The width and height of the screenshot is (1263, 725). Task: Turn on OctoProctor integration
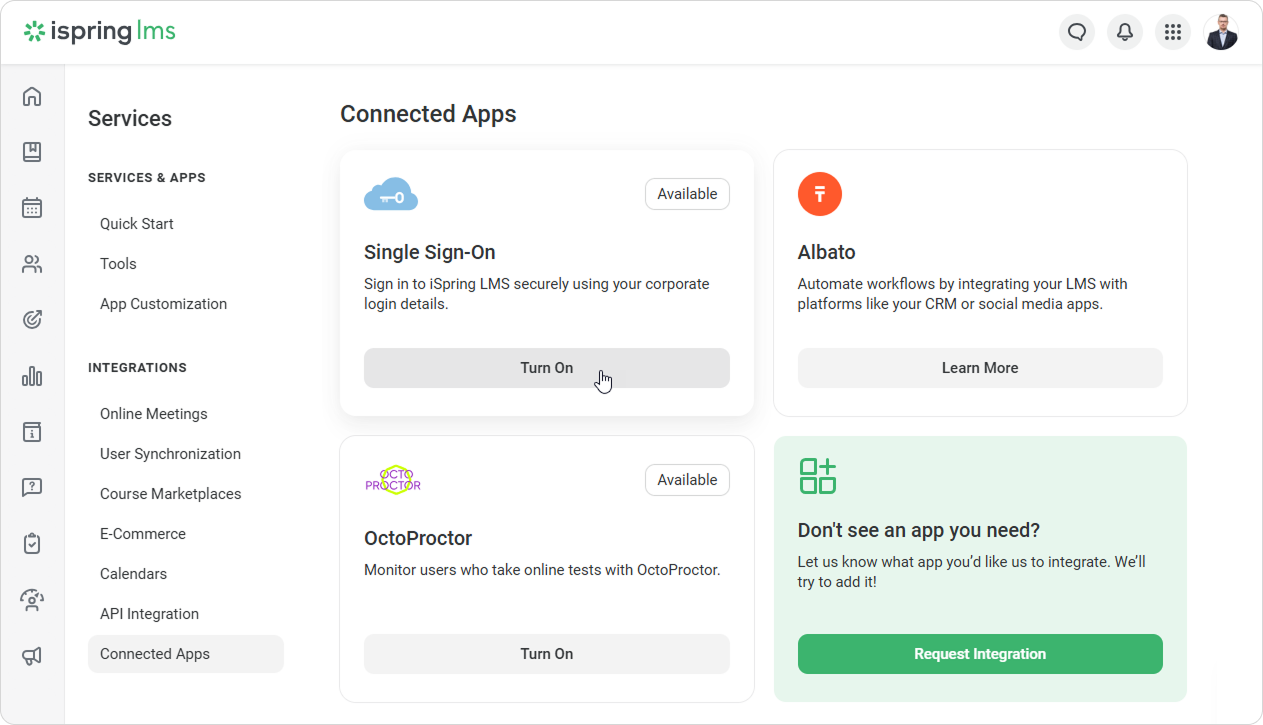[x=546, y=654]
